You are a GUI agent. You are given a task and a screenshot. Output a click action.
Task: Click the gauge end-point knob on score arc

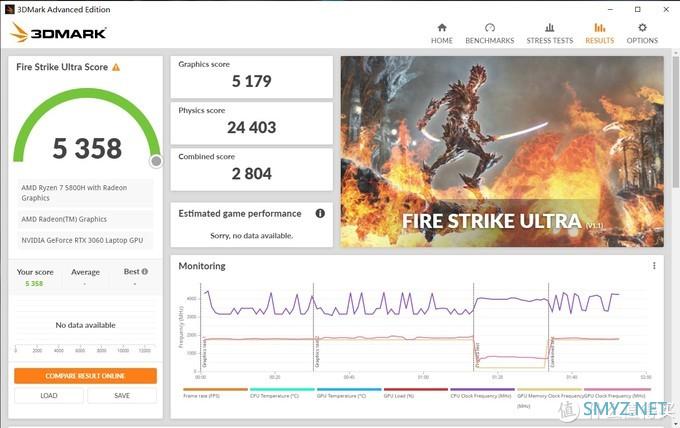(x=156, y=161)
